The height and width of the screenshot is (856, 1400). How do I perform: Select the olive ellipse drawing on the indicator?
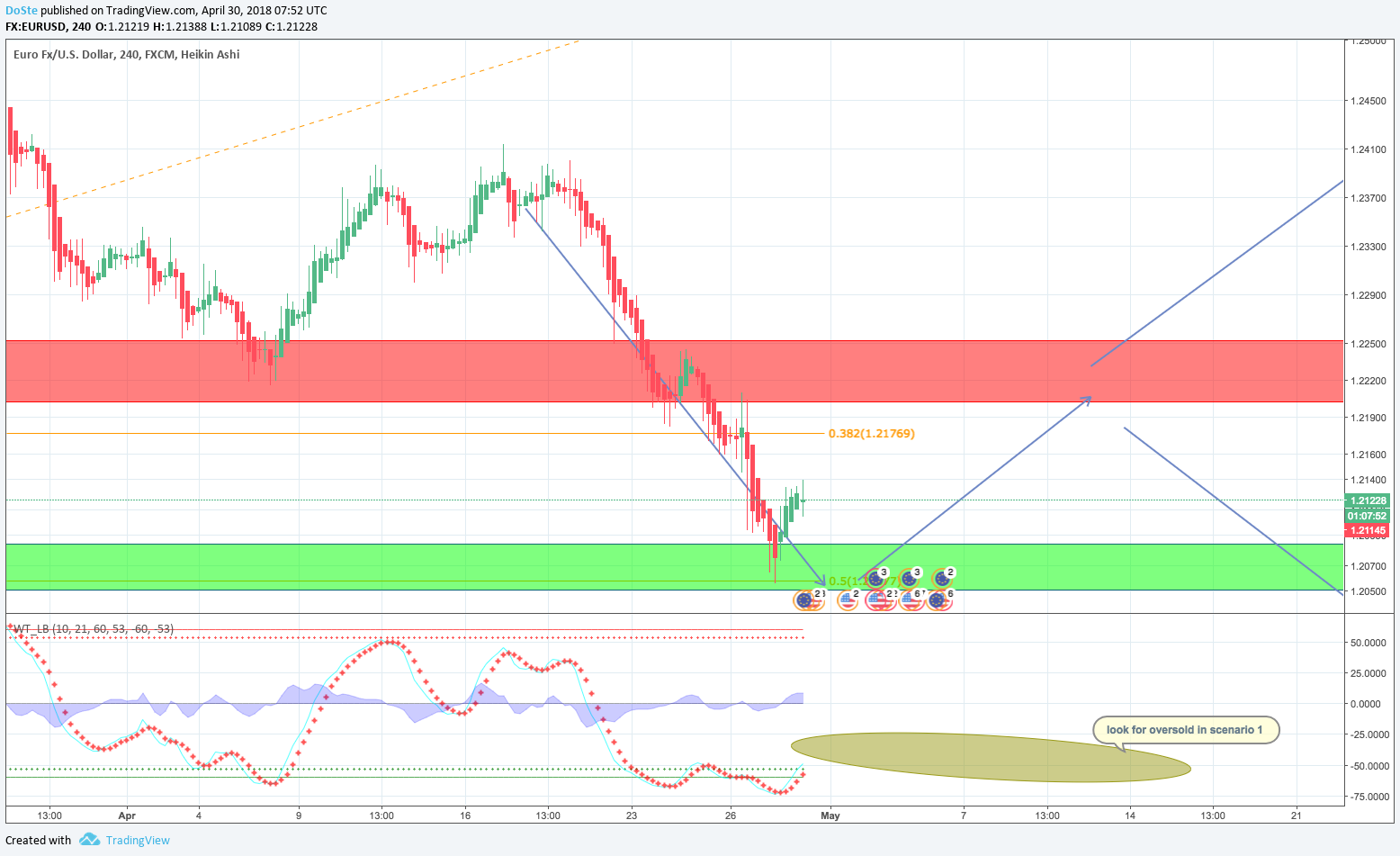[x=991, y=757]
